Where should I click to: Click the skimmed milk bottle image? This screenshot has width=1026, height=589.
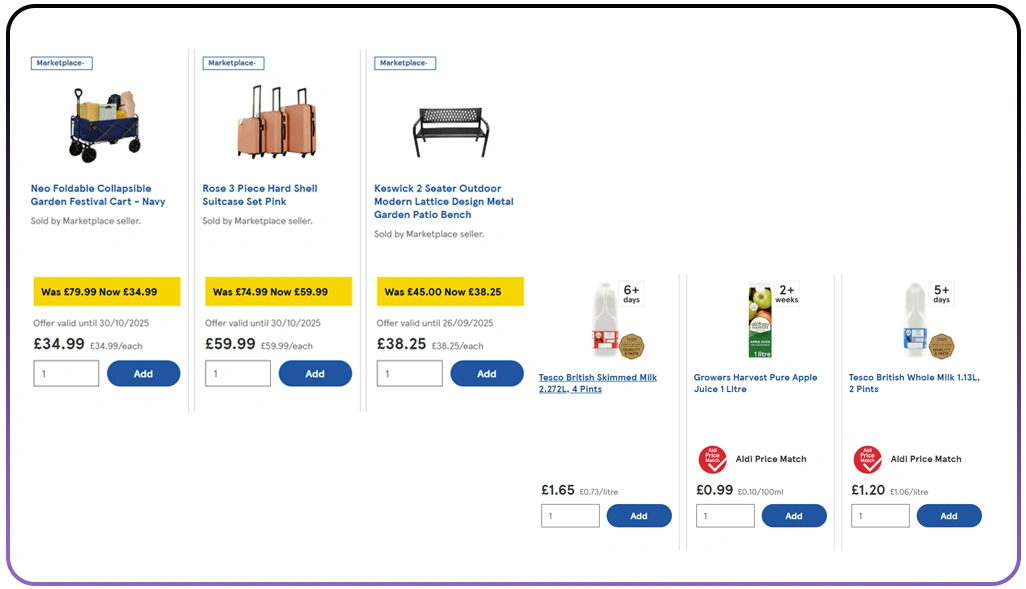click(x=605, y=320)
